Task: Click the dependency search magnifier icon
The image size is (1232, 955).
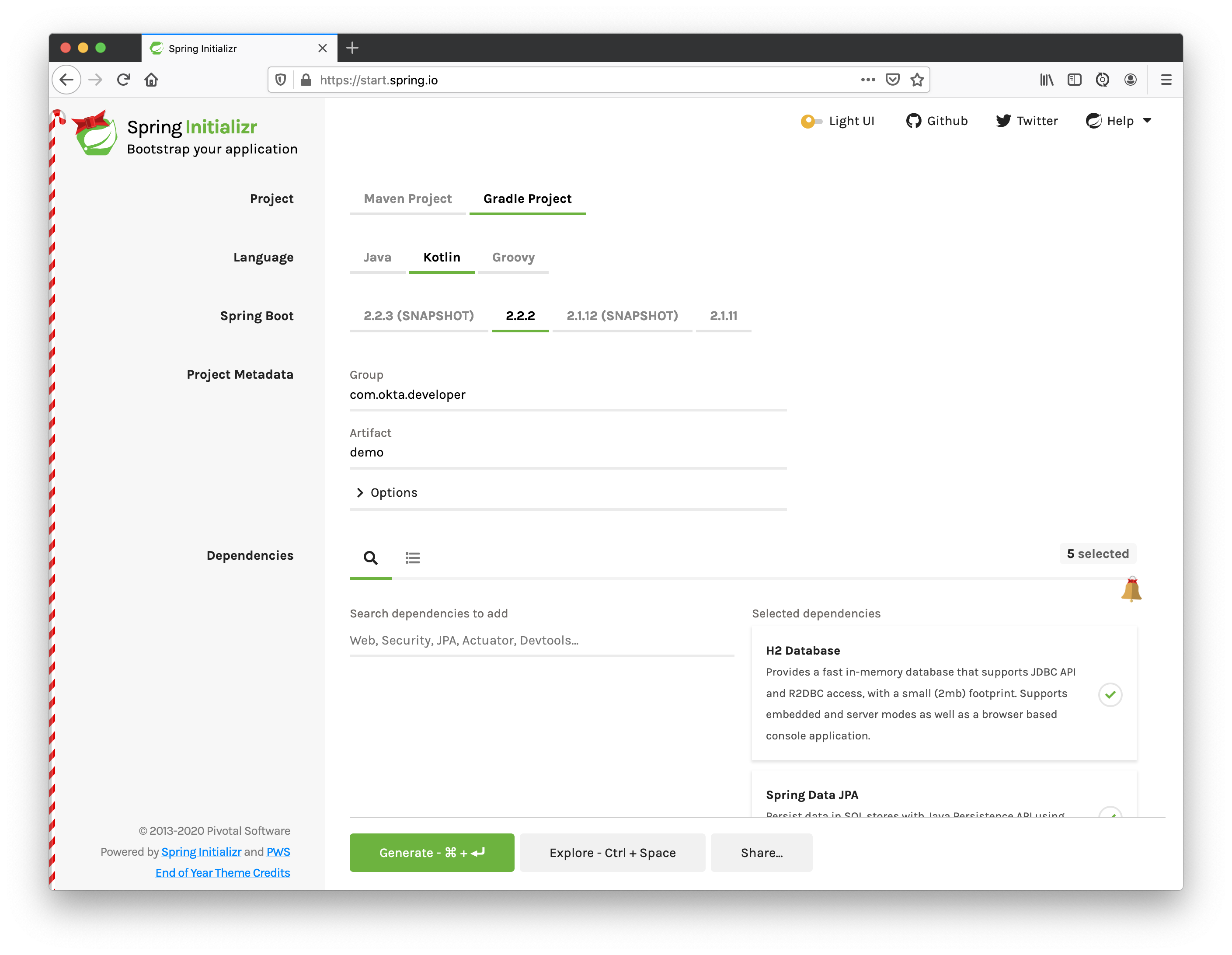Action: tap(370, 558)
